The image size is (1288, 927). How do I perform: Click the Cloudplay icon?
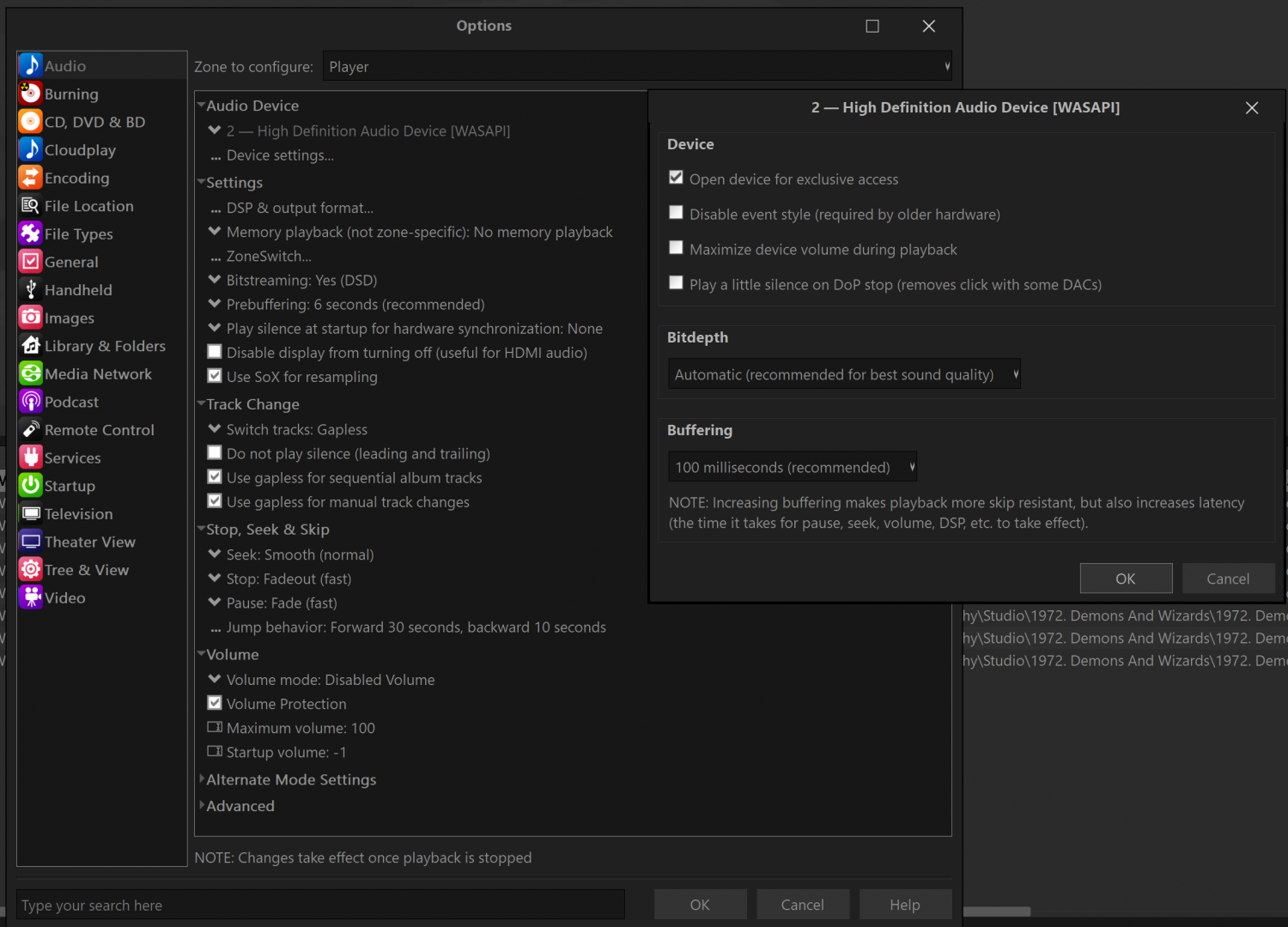pos(31,149)
